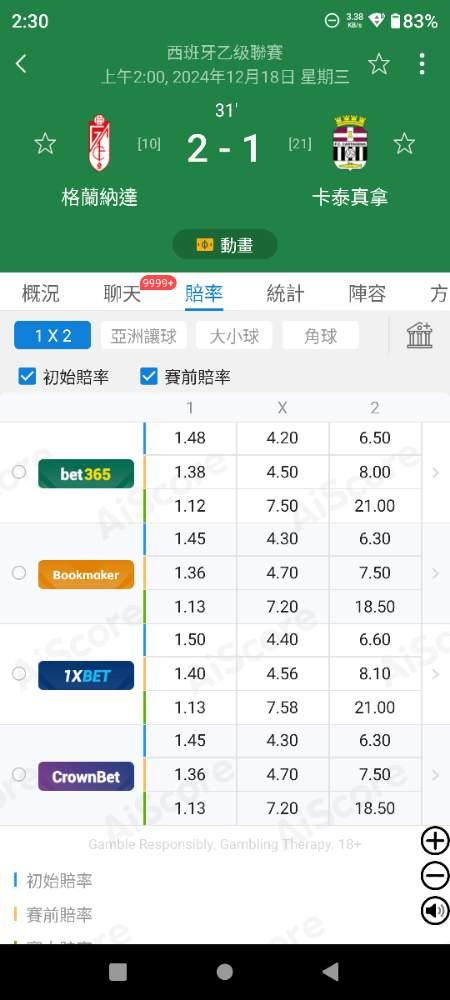Open the 動畫 animation button

pyautogui.click(x=224, y=245)
